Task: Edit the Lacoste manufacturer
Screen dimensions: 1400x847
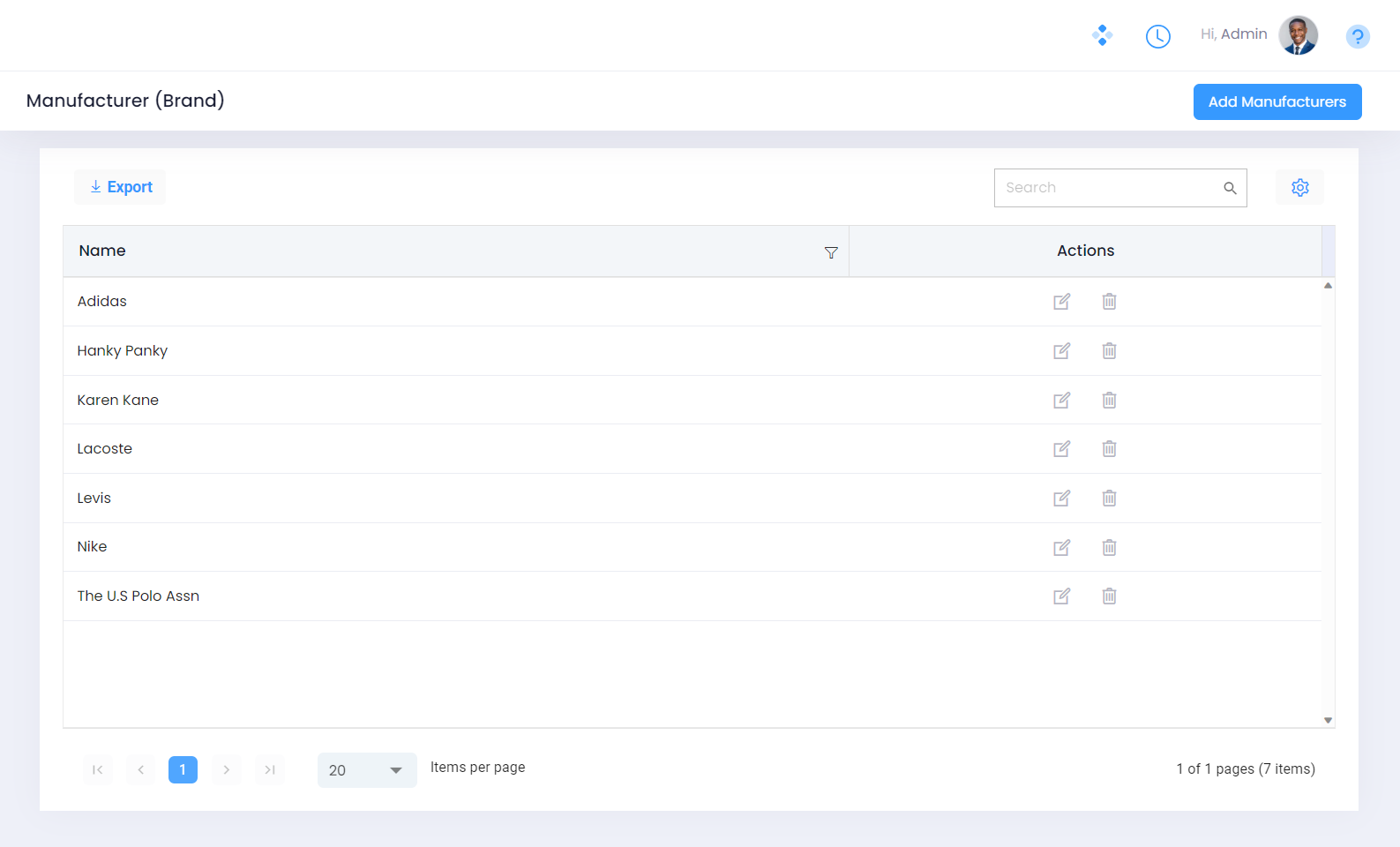Action: 1061,449
